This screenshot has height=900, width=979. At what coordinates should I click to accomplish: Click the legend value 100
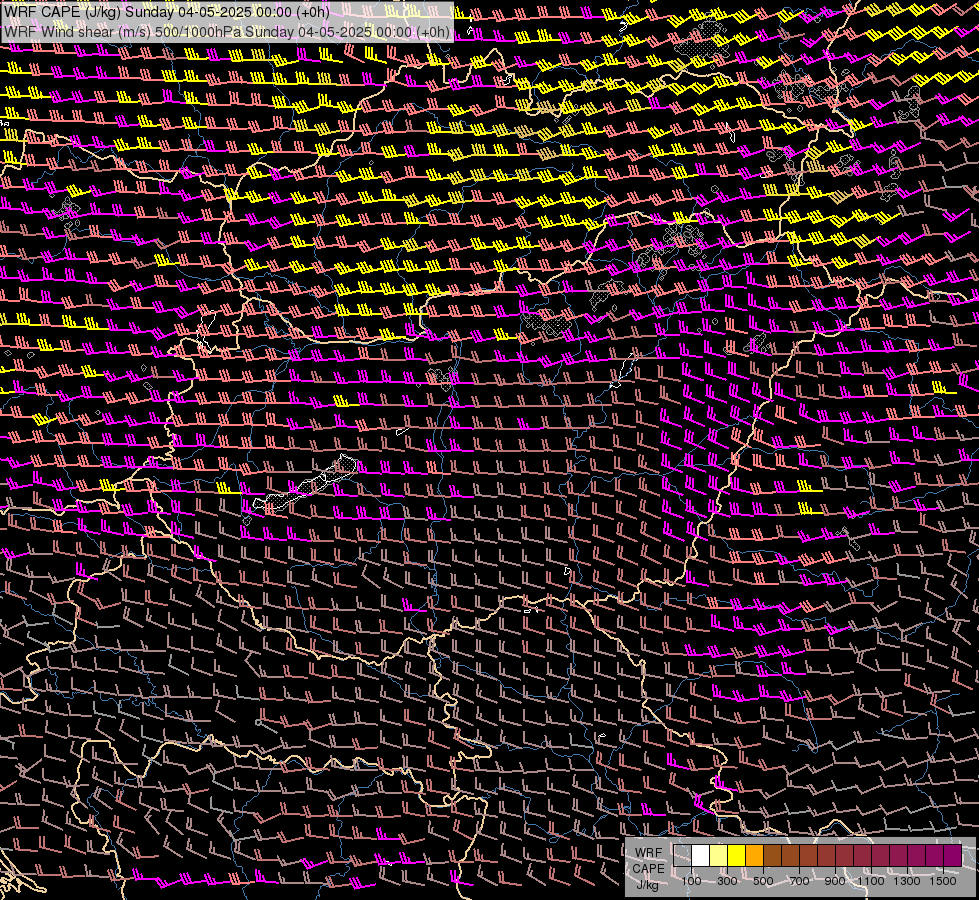(691, 881)
